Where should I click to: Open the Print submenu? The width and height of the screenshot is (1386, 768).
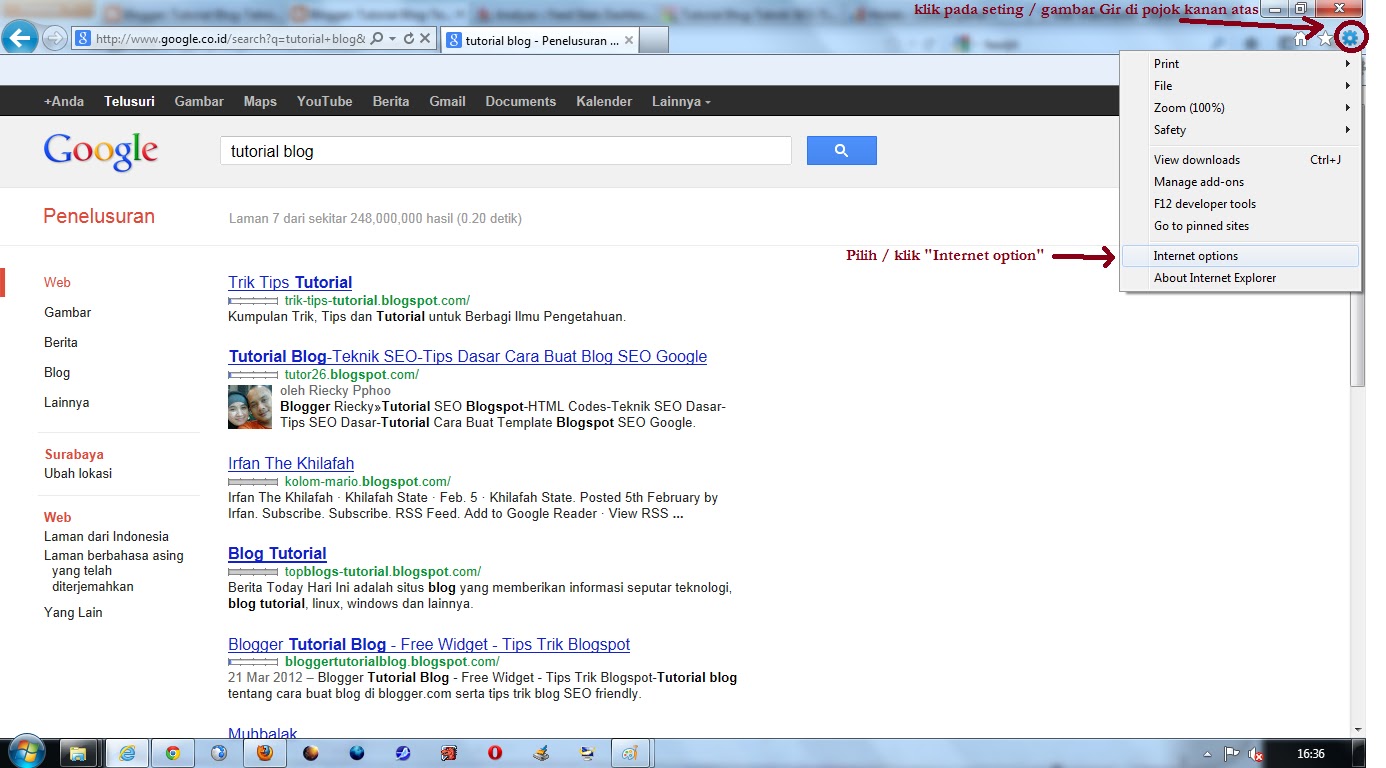click(x=1241, y=64)
